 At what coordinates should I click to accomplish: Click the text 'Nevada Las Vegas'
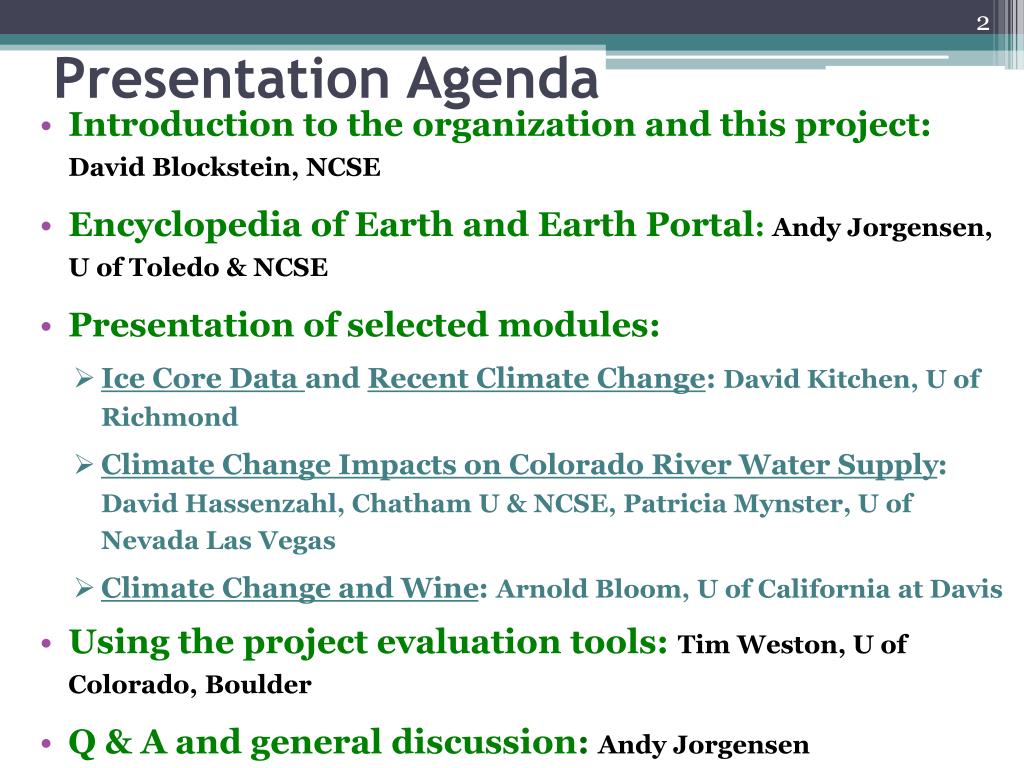click(x=218, y=541)
